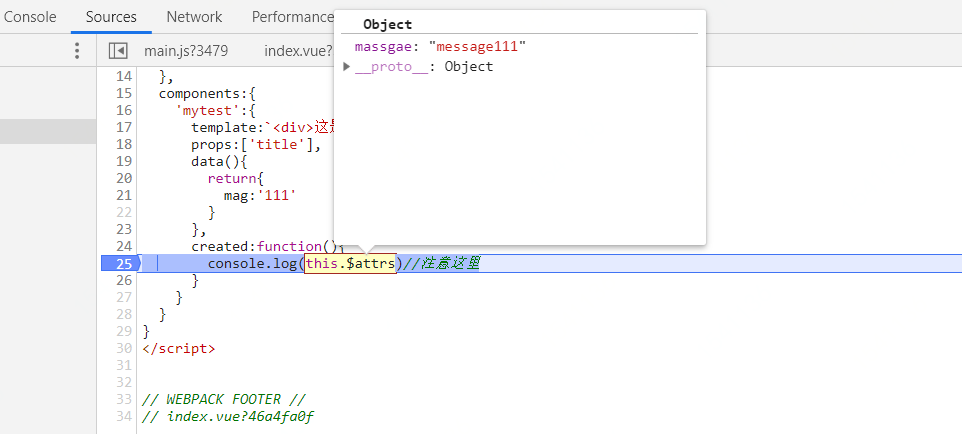Set a breakpoint on line 18
Viewport: 962px width, 434px height.
(x=123, y=144)
